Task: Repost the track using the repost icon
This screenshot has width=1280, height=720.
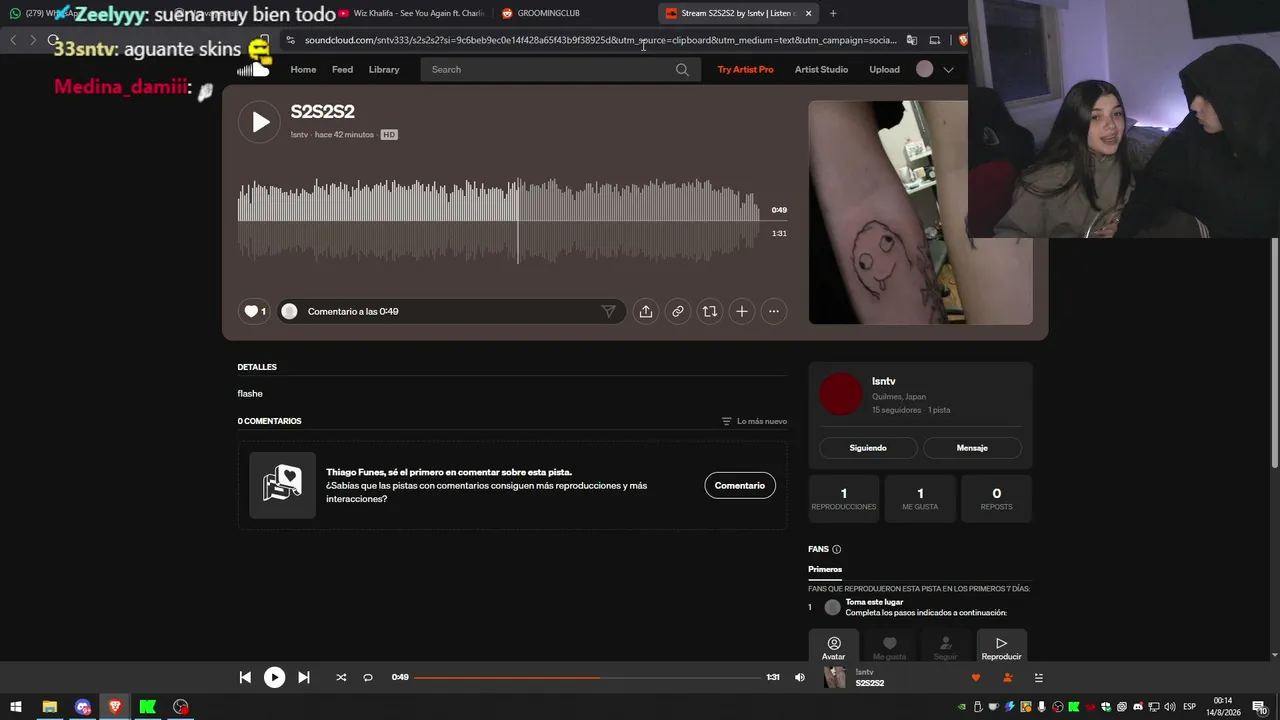Action: (710, 311)
